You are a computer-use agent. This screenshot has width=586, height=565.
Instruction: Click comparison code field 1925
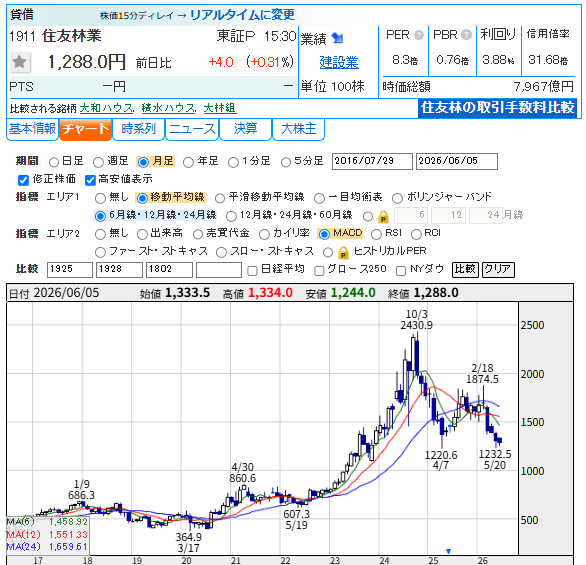pos(70,270)
